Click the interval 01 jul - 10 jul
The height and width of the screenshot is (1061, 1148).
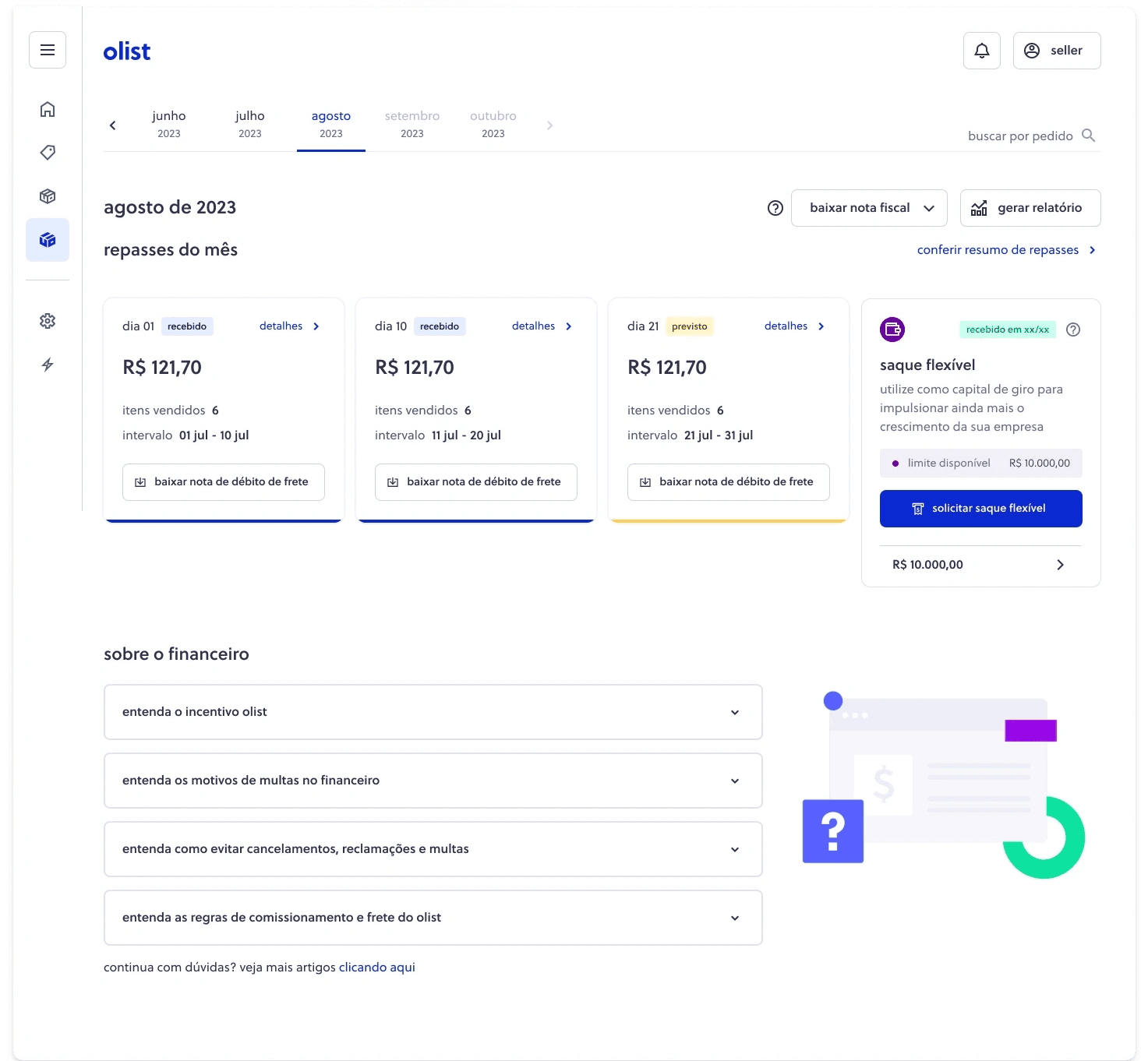(x=214, y=435)
